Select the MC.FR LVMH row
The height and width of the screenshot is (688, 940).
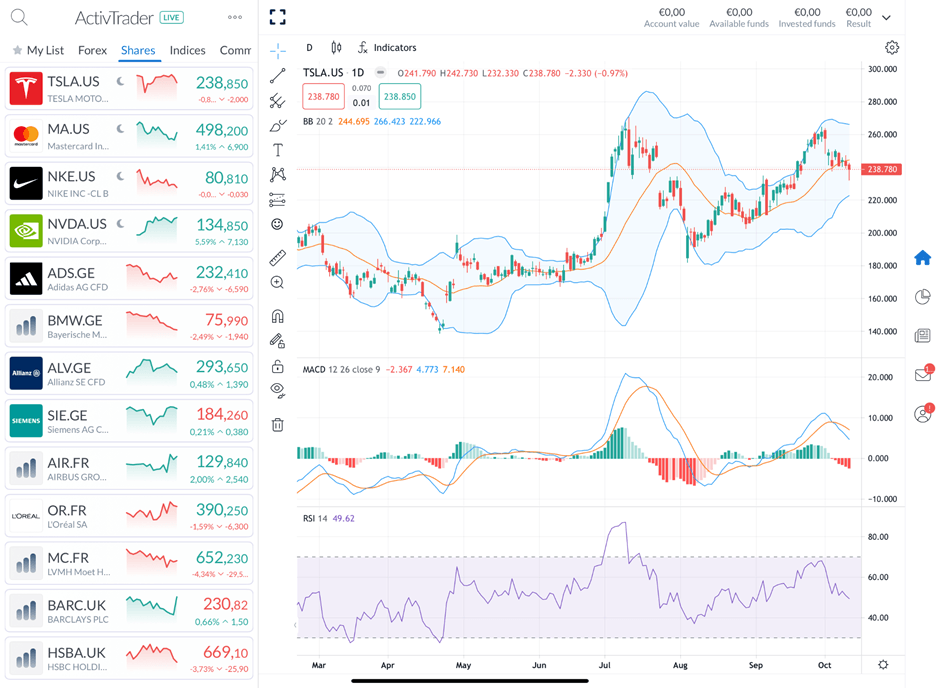(129, 563)
